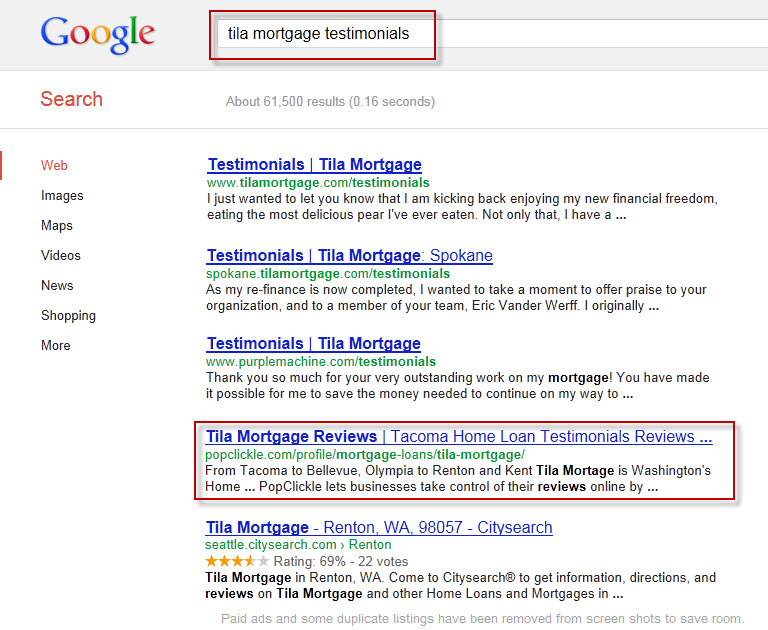The width and height of the screenshot is (768, 630).
Task: Open Testimonials | Tila Mortgage: Spokane result
Action: point(350,256)
